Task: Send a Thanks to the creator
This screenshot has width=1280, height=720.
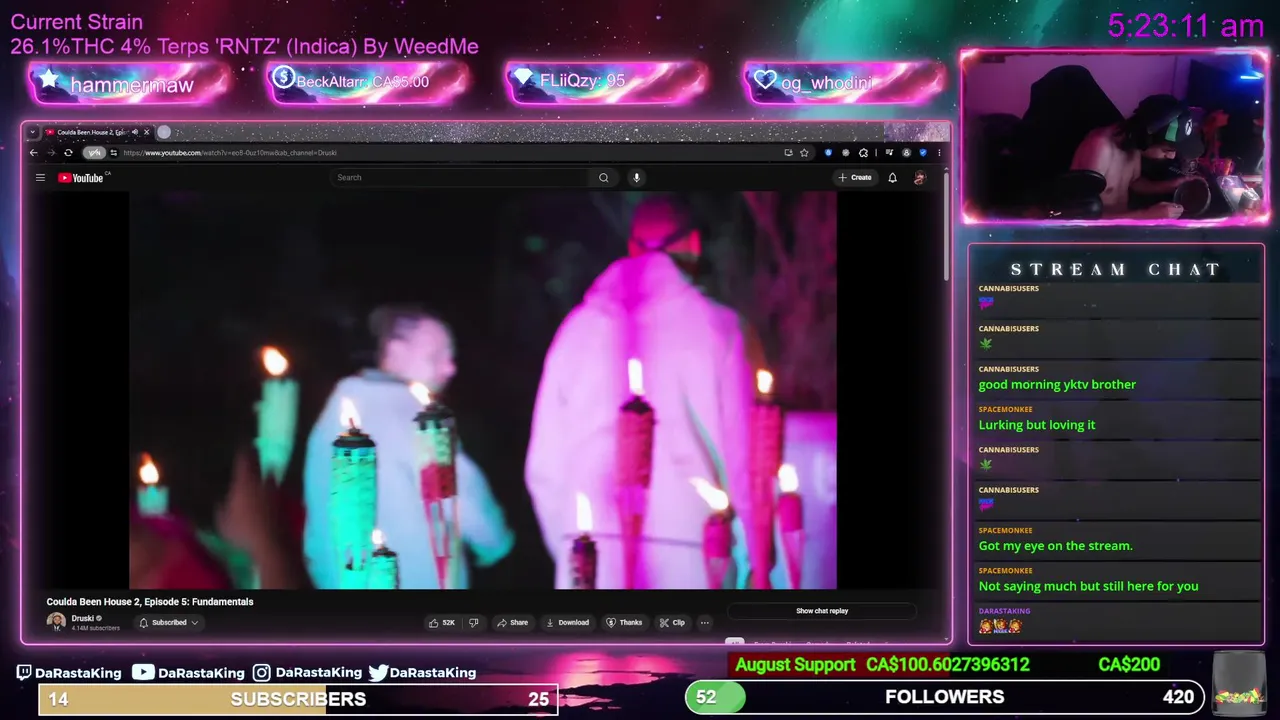Action: [x=624, y=622]
